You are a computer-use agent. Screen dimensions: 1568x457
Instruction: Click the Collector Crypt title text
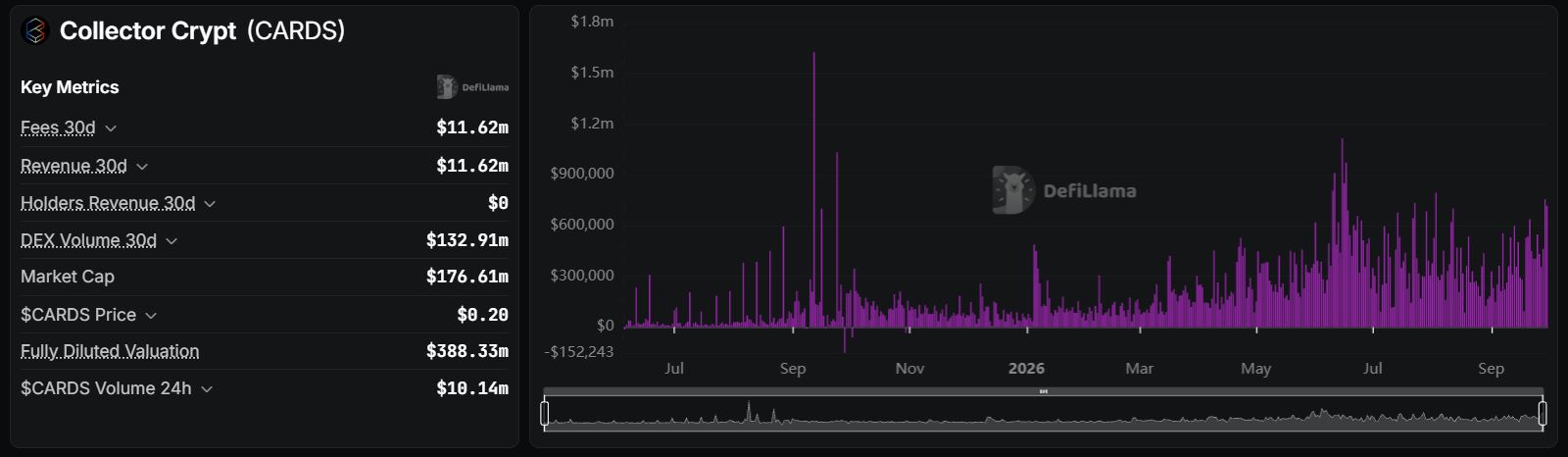148,31
